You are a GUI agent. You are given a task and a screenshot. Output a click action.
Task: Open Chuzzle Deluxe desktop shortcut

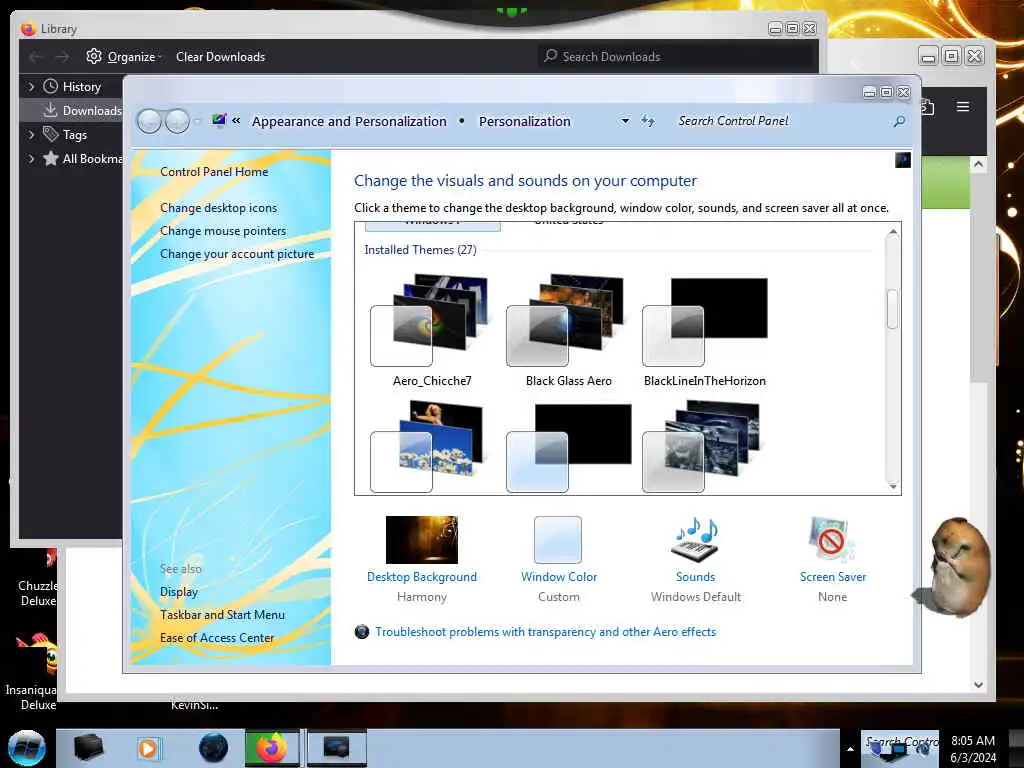(36, 578)
